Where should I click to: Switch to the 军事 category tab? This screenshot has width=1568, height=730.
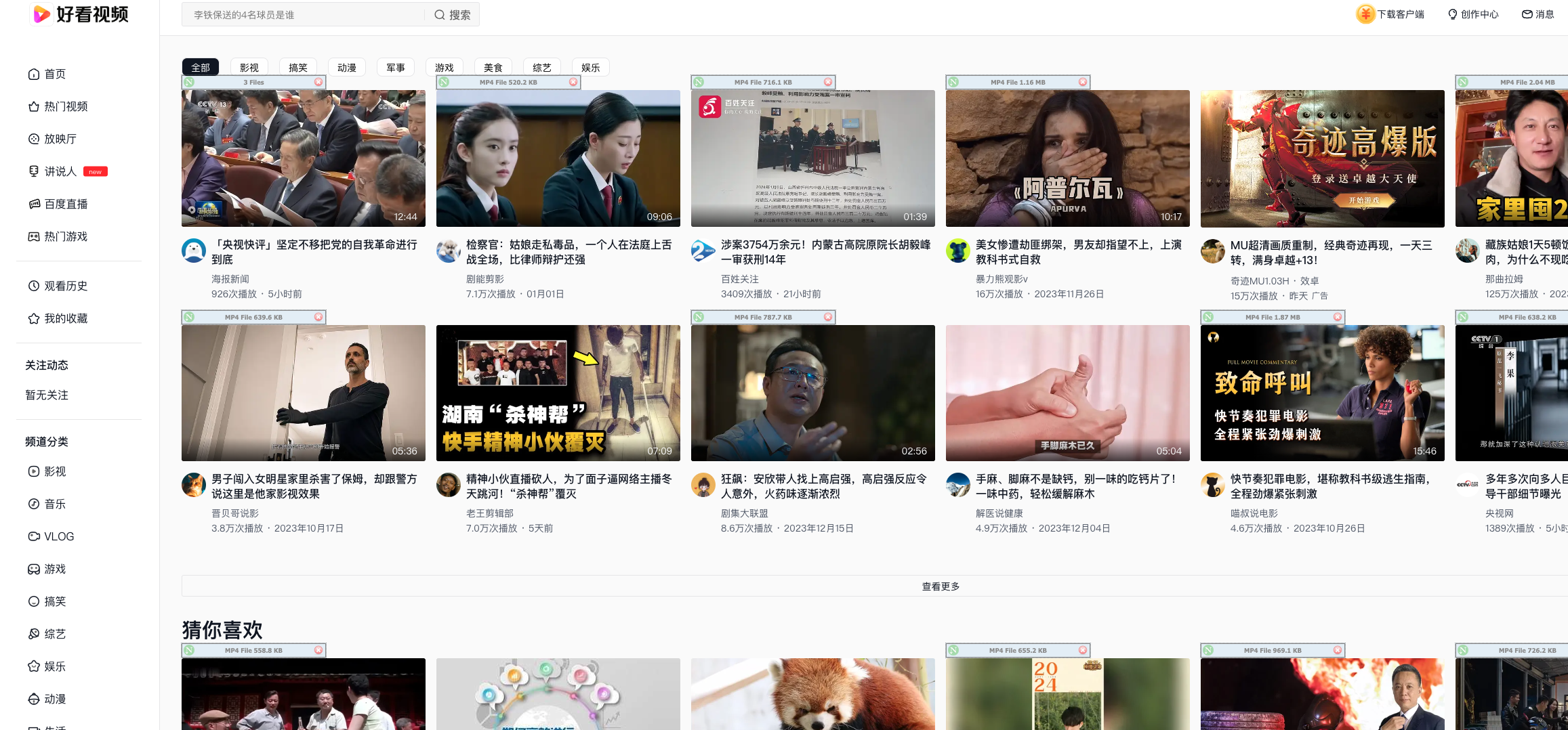pos(396,68)
